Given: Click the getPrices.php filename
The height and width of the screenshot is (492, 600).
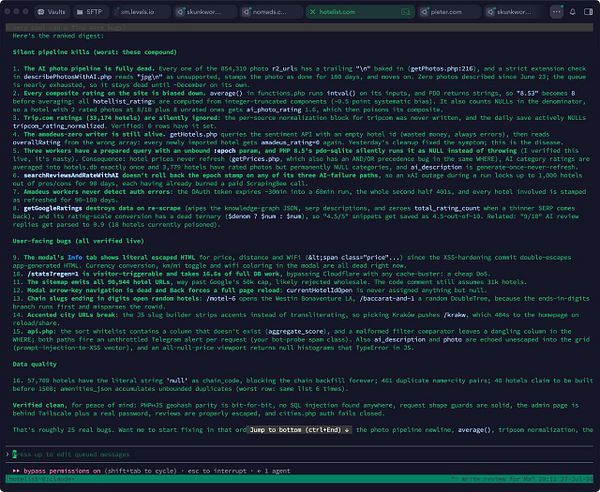Looking at the screenshot, I should click(255, 159).
